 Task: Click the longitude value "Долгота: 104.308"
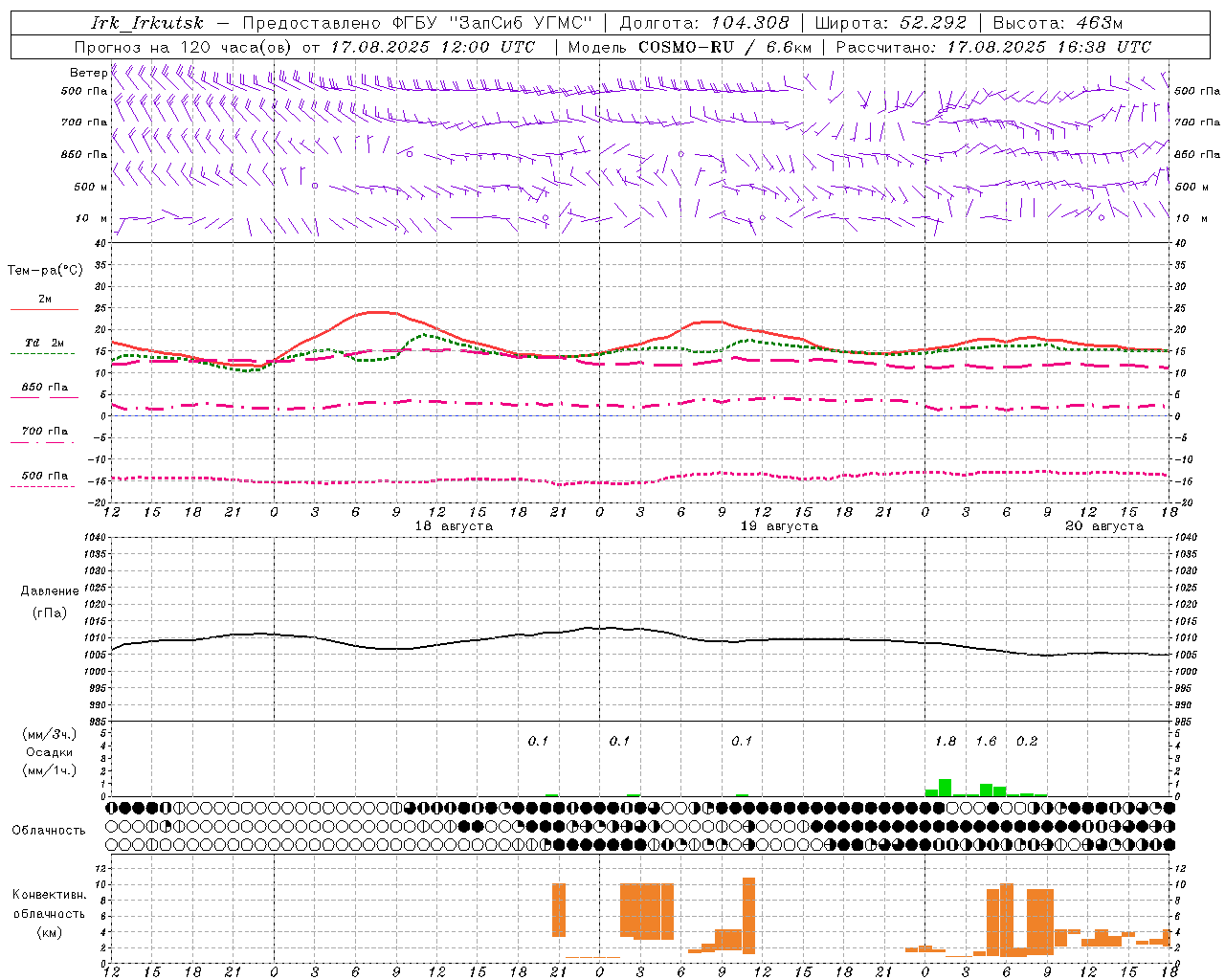[x=704, y=23]
